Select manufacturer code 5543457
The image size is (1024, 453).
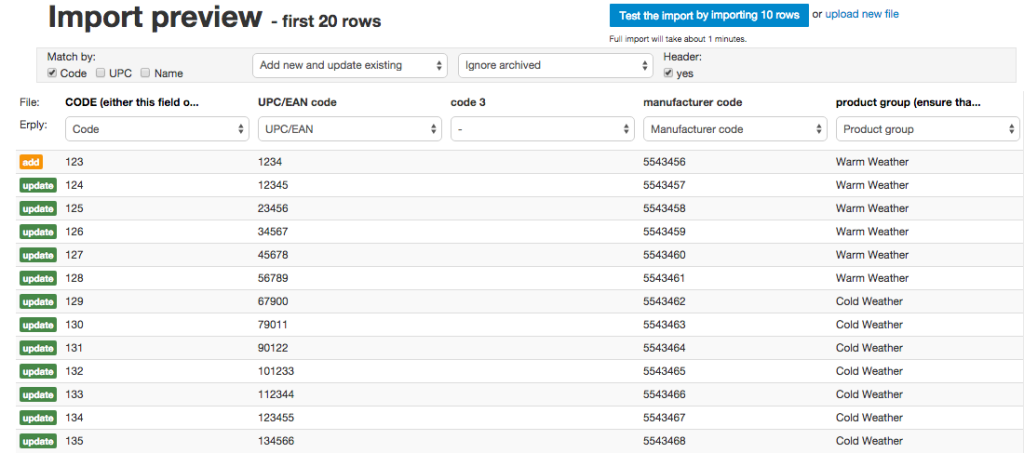point(664,185)
